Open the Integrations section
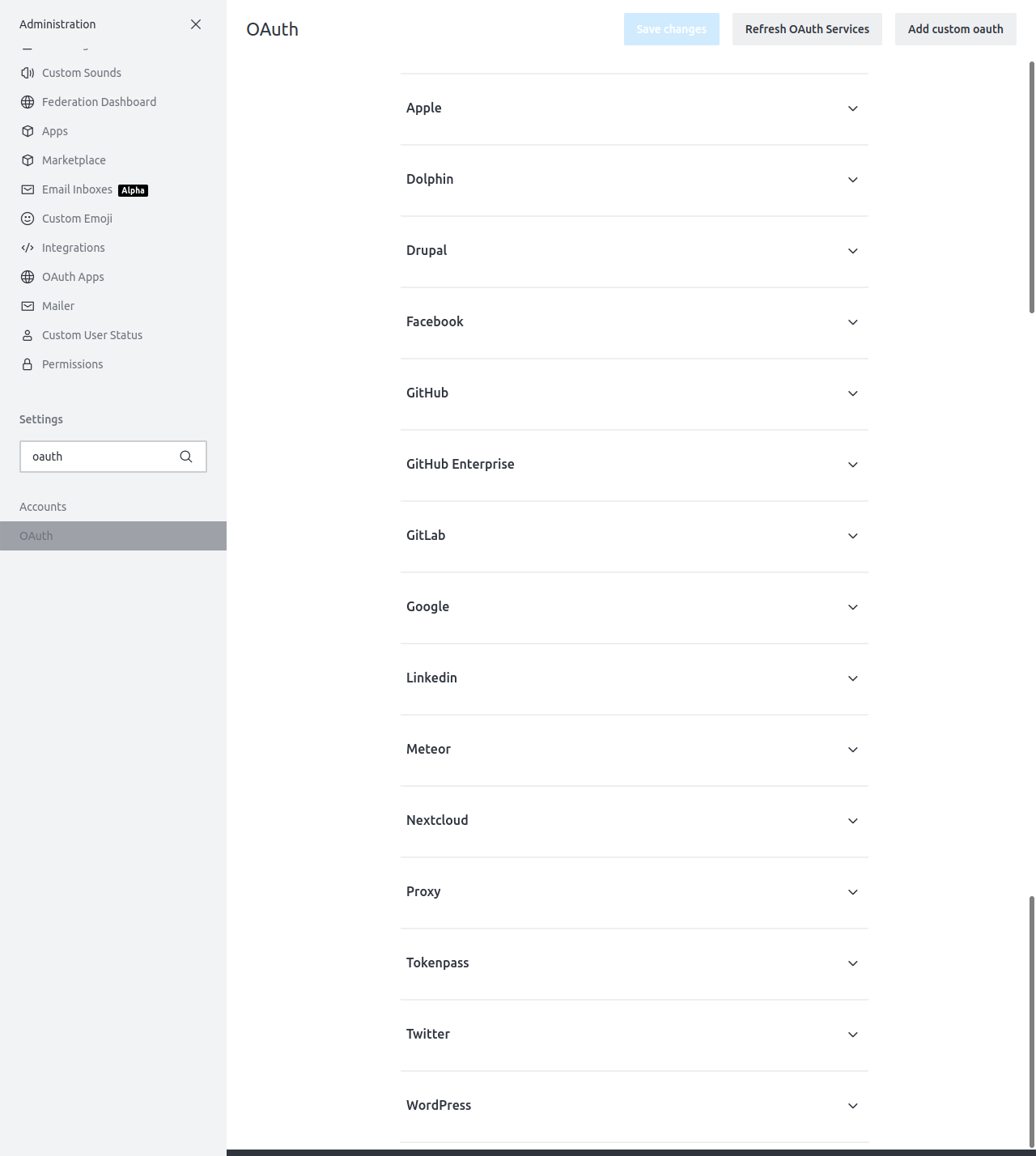Image resolution: width=1036 pixels, height=1156 pixels. pos(73,247)
